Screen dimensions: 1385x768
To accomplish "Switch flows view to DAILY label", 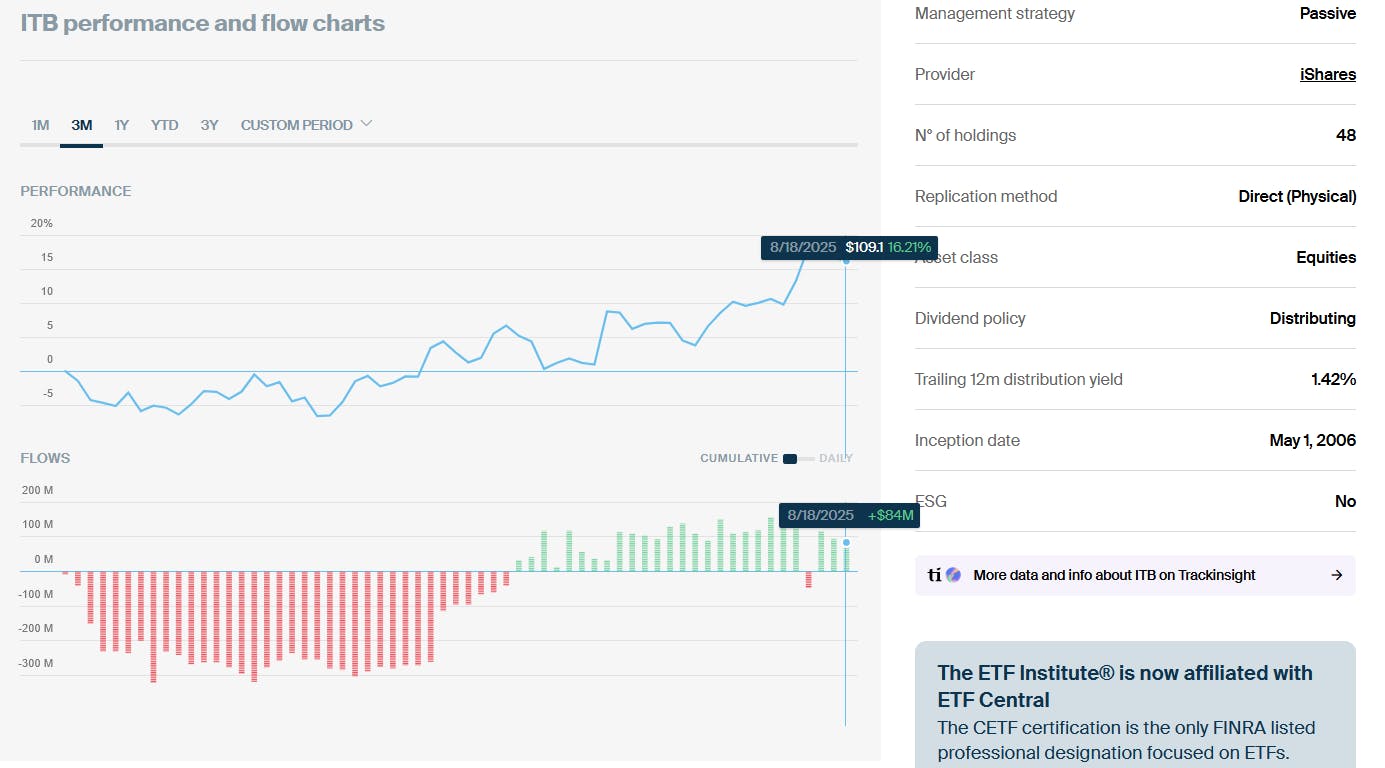I will (836, 459).
